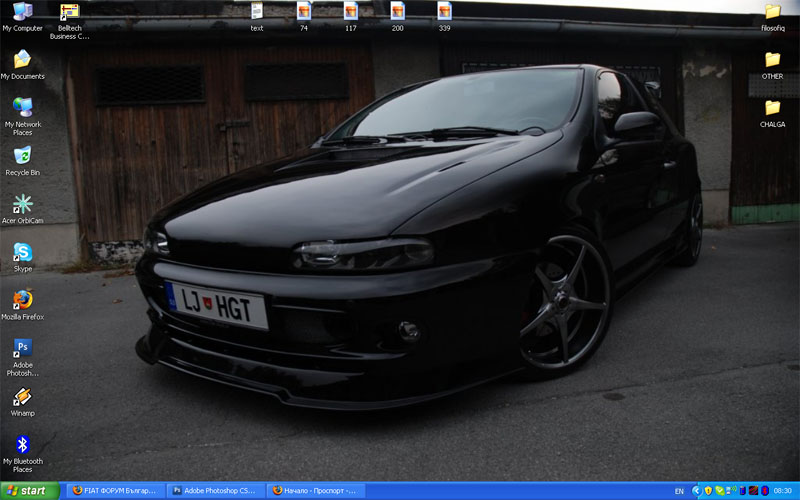Select the 'text' file on desktop
The width and height of the screenshot is (800, 500).
click(257, 12)
